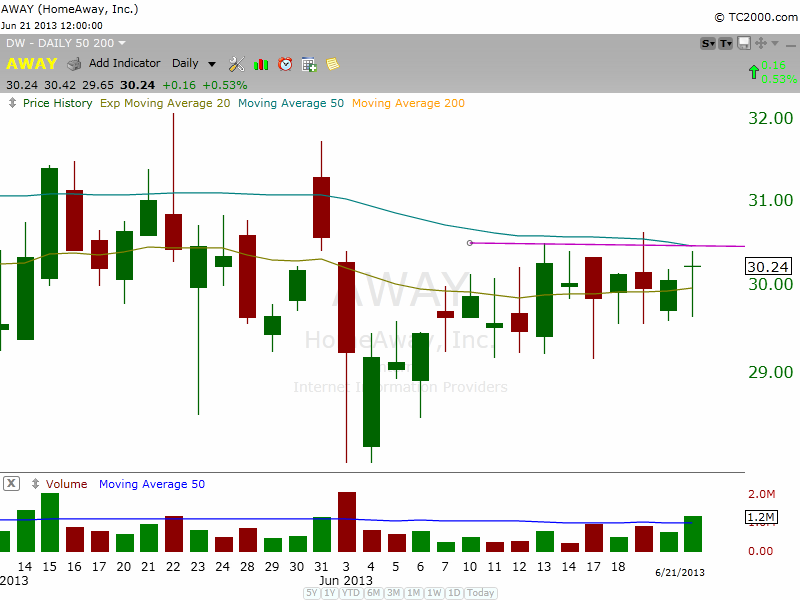Select blue Volume Moving Average 50 legend
Viewport: 800px width, 600px height.
pyautogui.click(x=152, y=484)
